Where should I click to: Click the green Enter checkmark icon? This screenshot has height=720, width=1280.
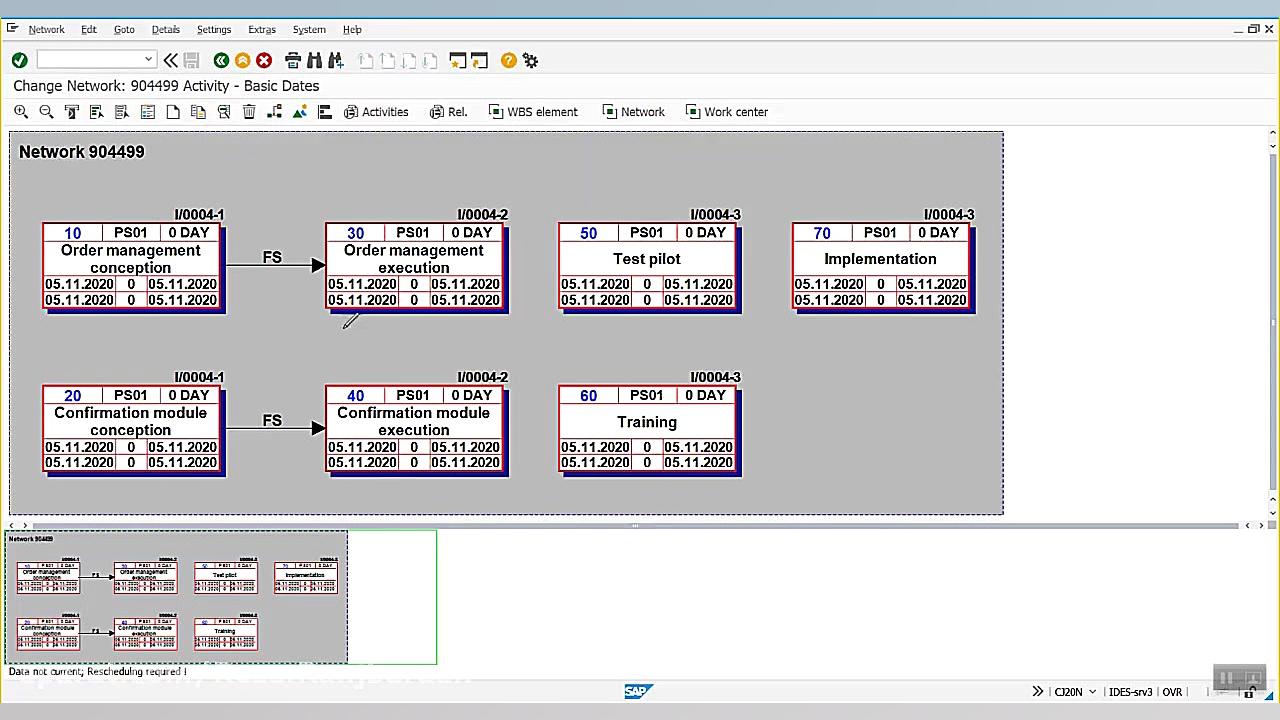(x=19, y=61)
